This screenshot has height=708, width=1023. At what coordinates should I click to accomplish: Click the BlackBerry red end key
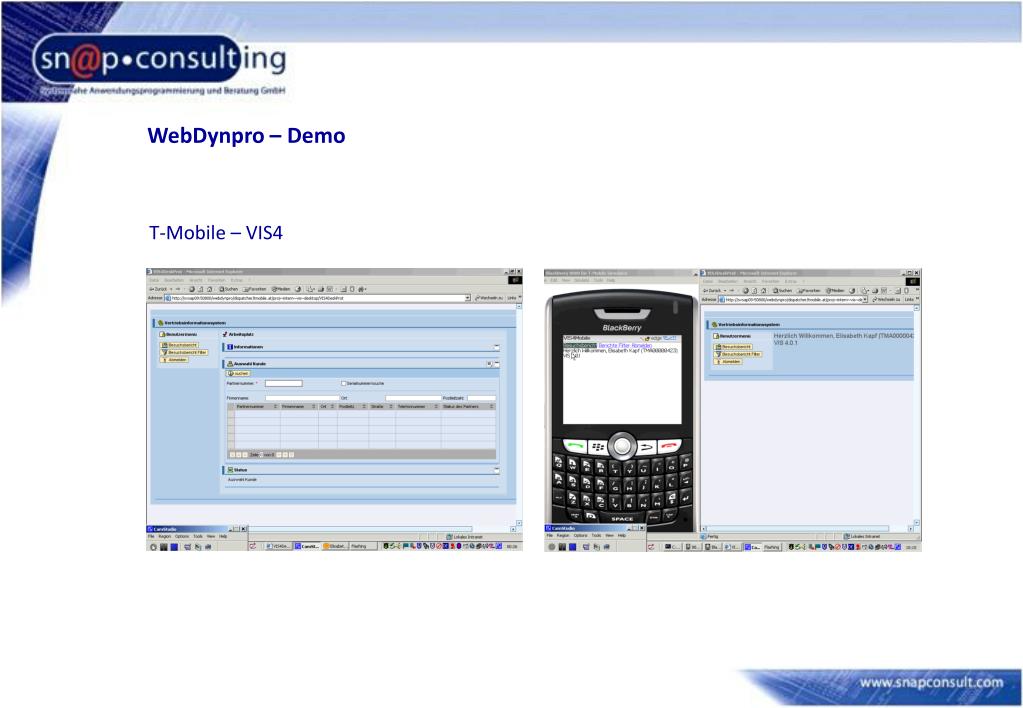click(x=670, y=446)
